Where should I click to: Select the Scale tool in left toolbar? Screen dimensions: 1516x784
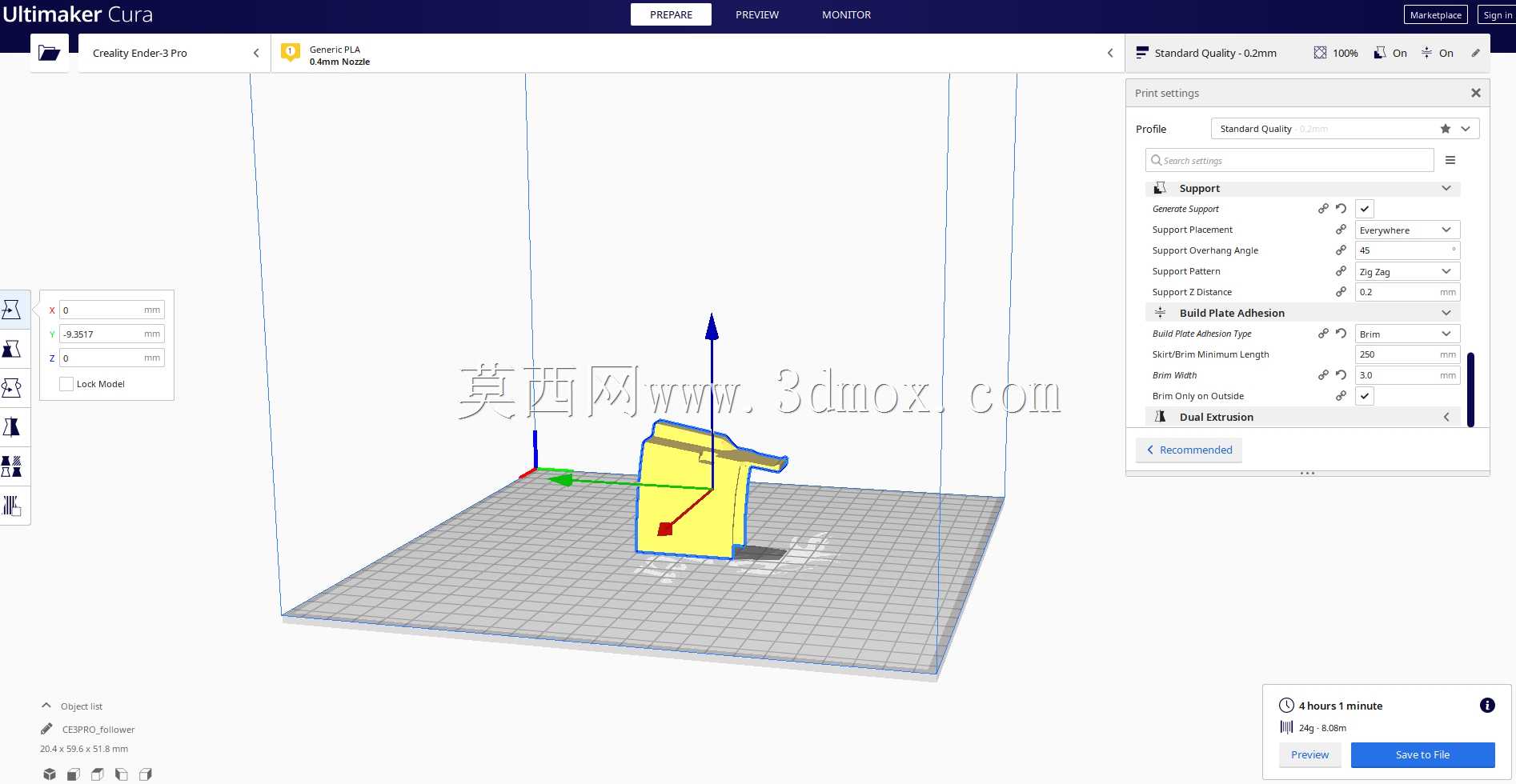click(x=12, y=349)
